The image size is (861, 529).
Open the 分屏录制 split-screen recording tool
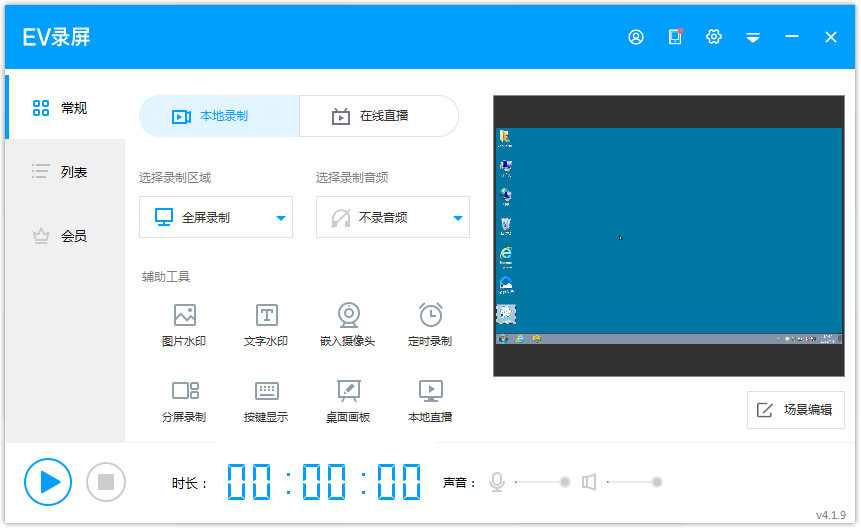click(x=184, y=401)
